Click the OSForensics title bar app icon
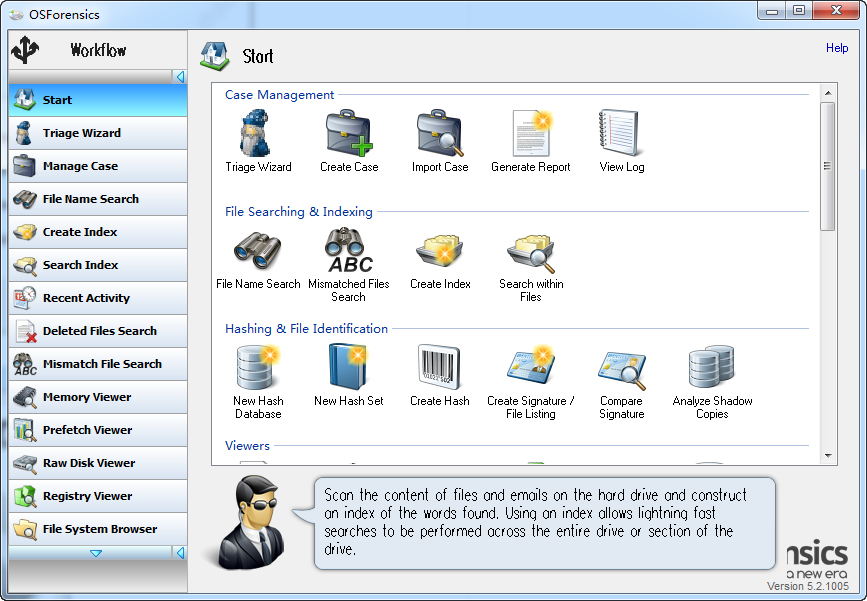 point(15,14)
